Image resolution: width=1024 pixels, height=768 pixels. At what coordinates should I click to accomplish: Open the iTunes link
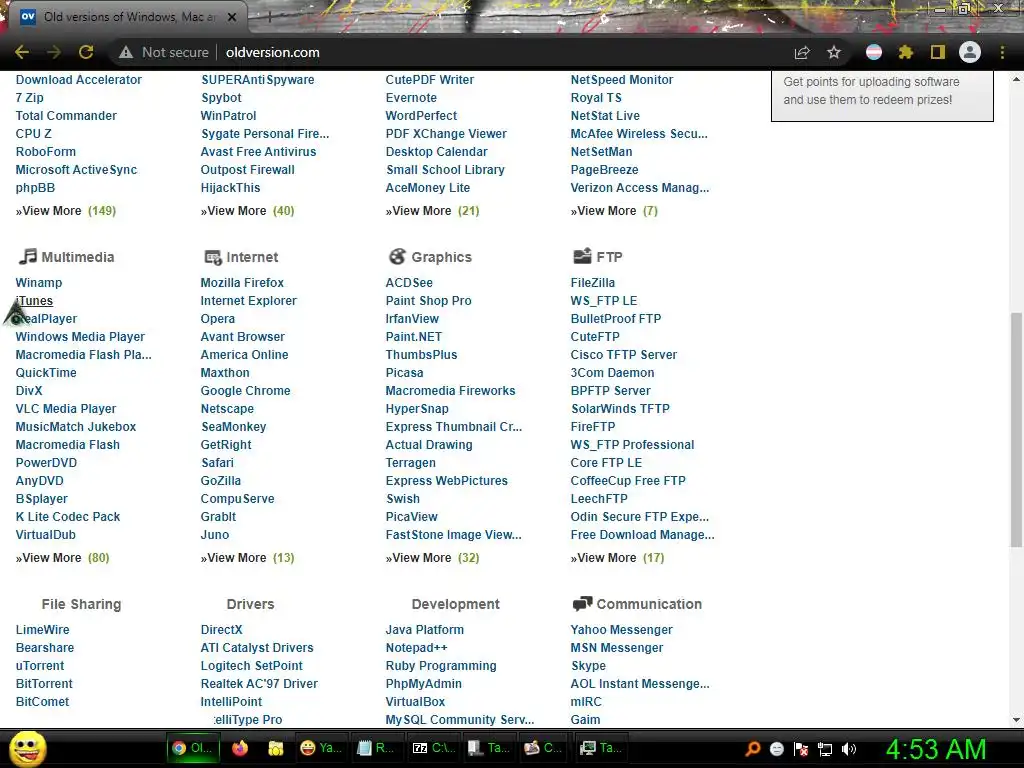tap(34, 300)
